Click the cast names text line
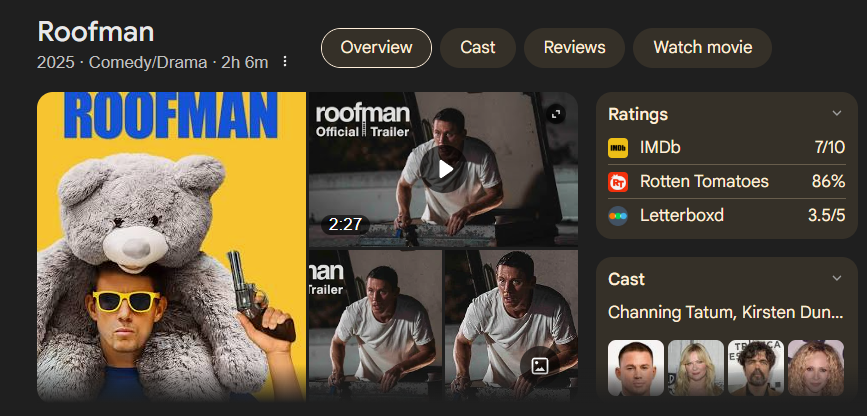The height and width of the screenshot is (416, 867). coord(725,313)
